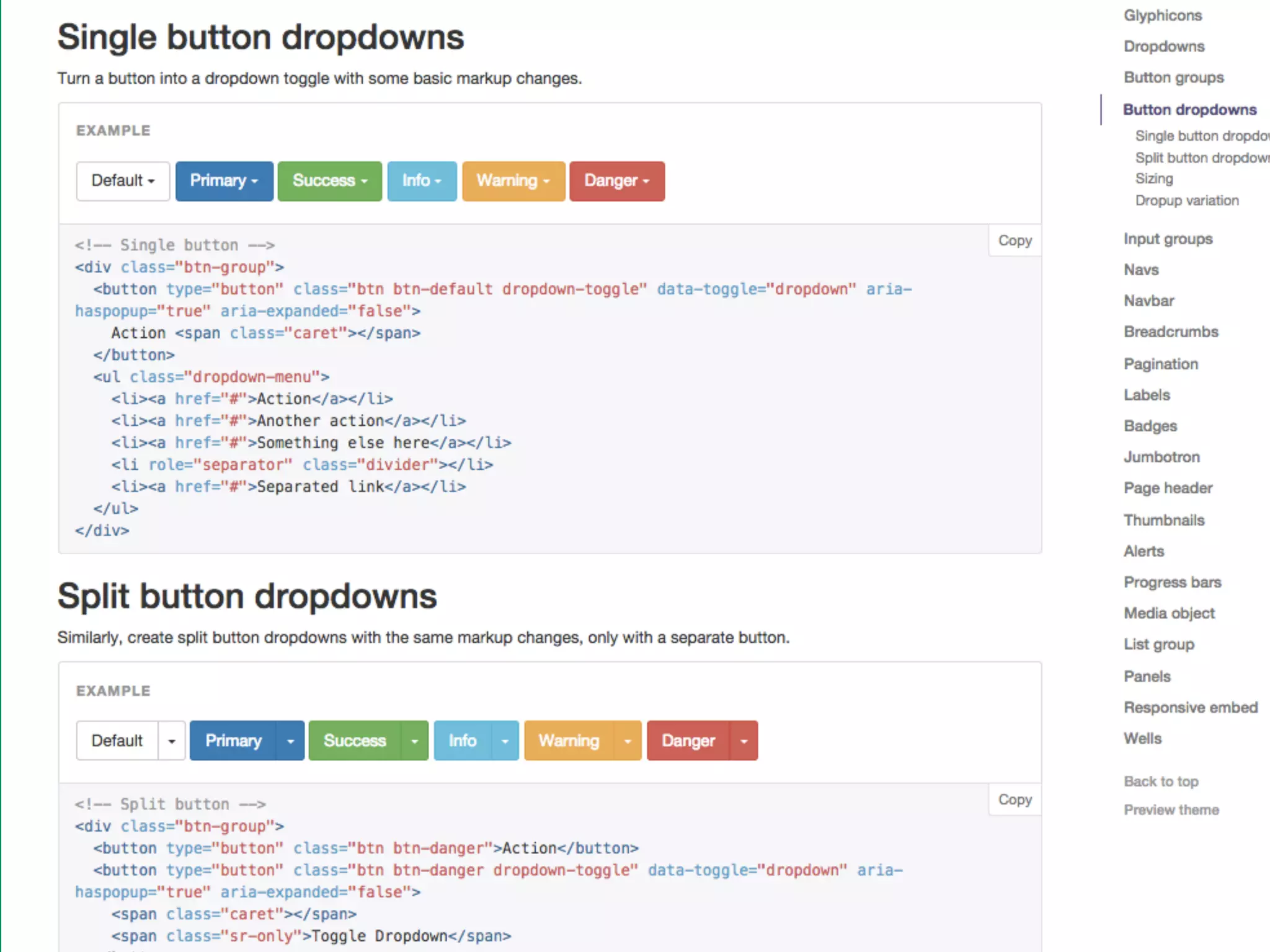Click caret toggle next to split Danger button
Viewport: 1270px width, 952px height.
744,741
